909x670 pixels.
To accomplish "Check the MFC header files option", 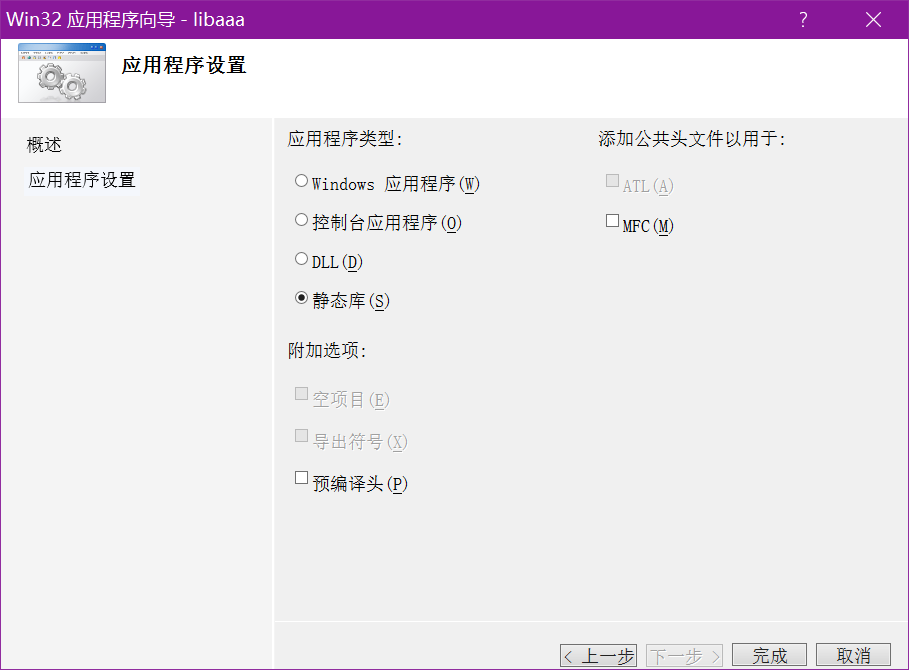I will click(612, 222).
